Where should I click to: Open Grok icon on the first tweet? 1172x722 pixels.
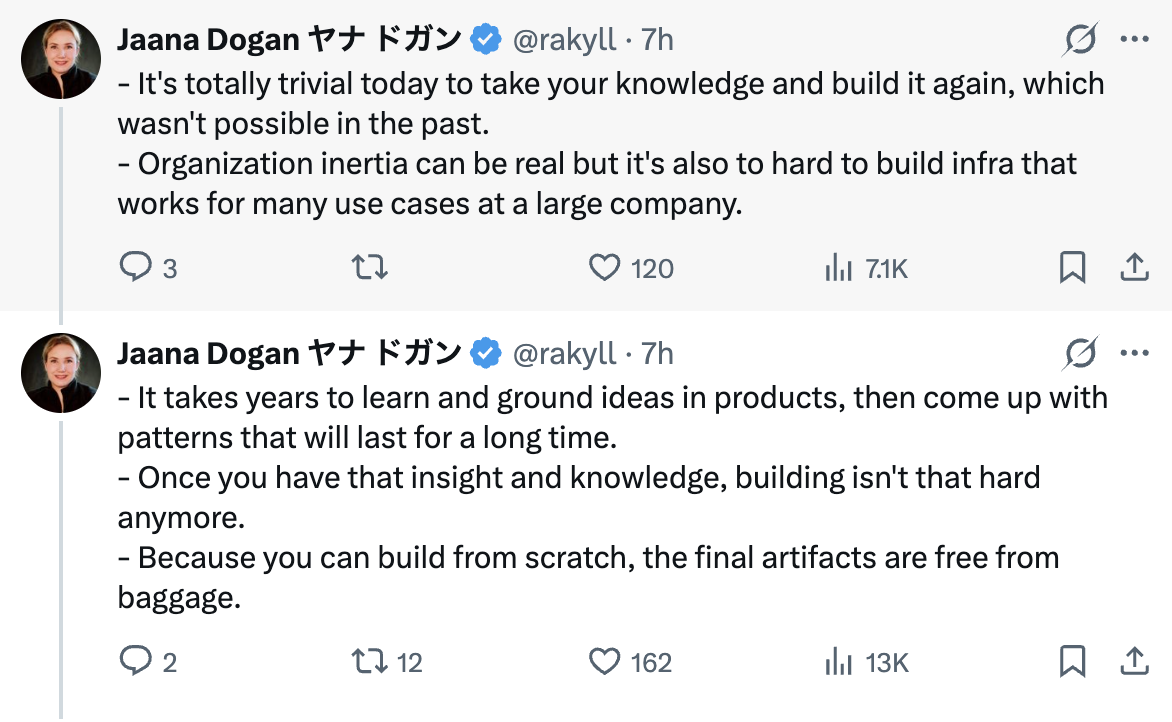pyautogui.click(x=1081, y=40)
